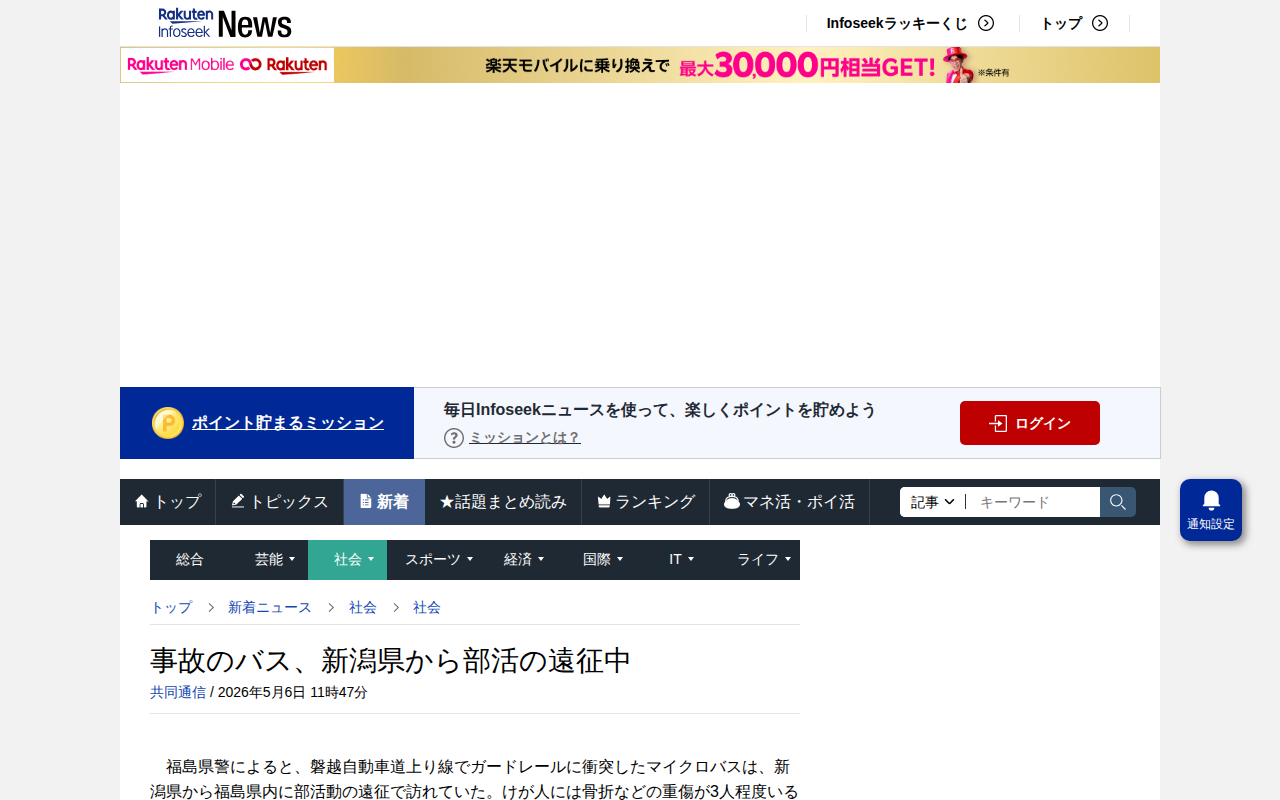Click the date 2026年5月6日 11時47分
The width and height of the screenshot is (1280, 800).
[292, 692]
